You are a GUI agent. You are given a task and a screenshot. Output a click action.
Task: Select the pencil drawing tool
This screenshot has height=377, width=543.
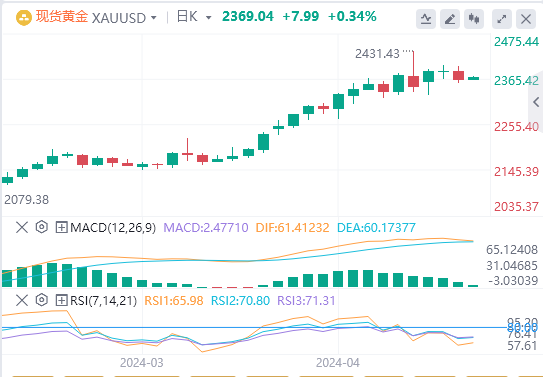(449, 19)
